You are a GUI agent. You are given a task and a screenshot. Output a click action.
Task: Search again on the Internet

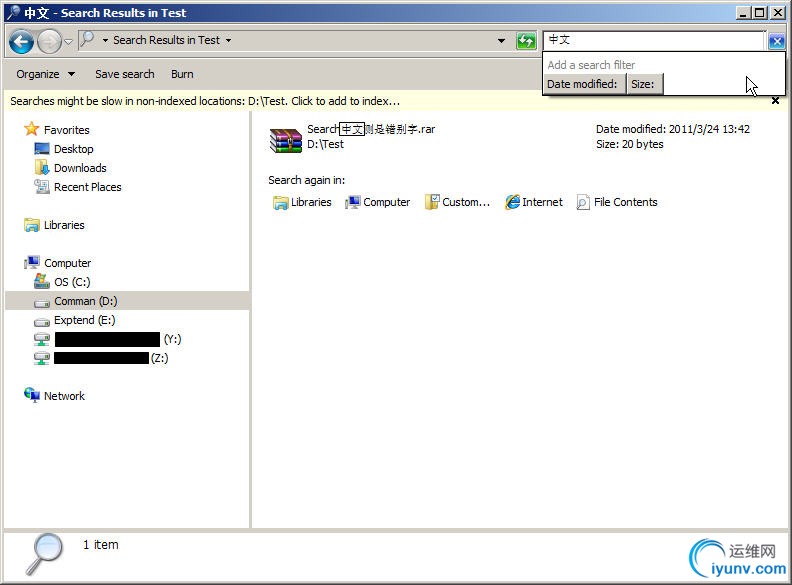coord(542,202)
